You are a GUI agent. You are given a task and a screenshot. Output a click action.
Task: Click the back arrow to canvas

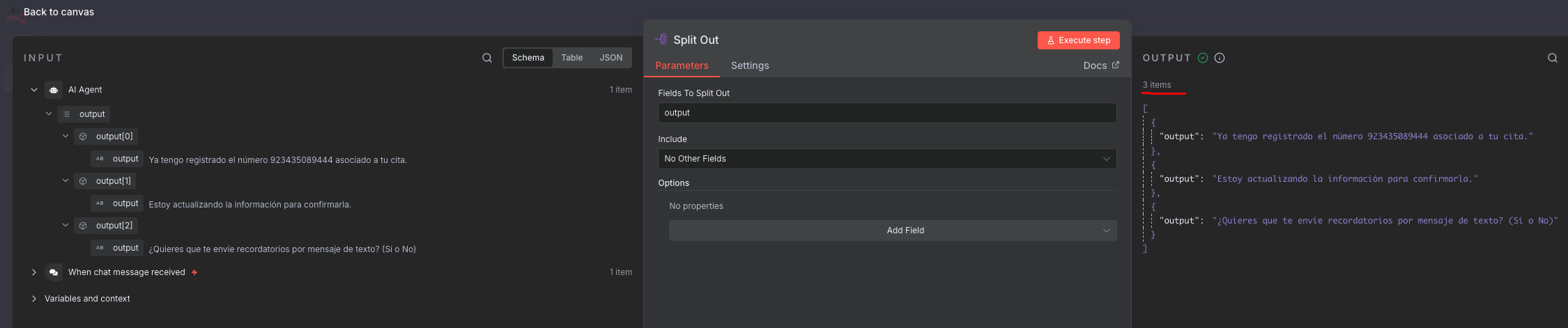14,11
